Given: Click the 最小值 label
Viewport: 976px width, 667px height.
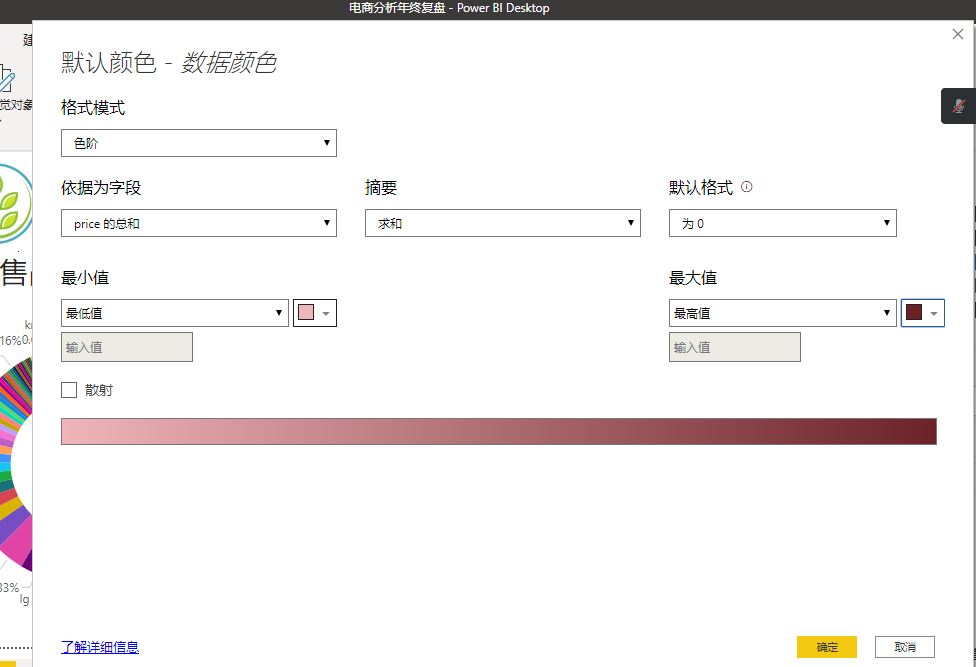Looking at the screenshot, I should (x=85, y=278).
